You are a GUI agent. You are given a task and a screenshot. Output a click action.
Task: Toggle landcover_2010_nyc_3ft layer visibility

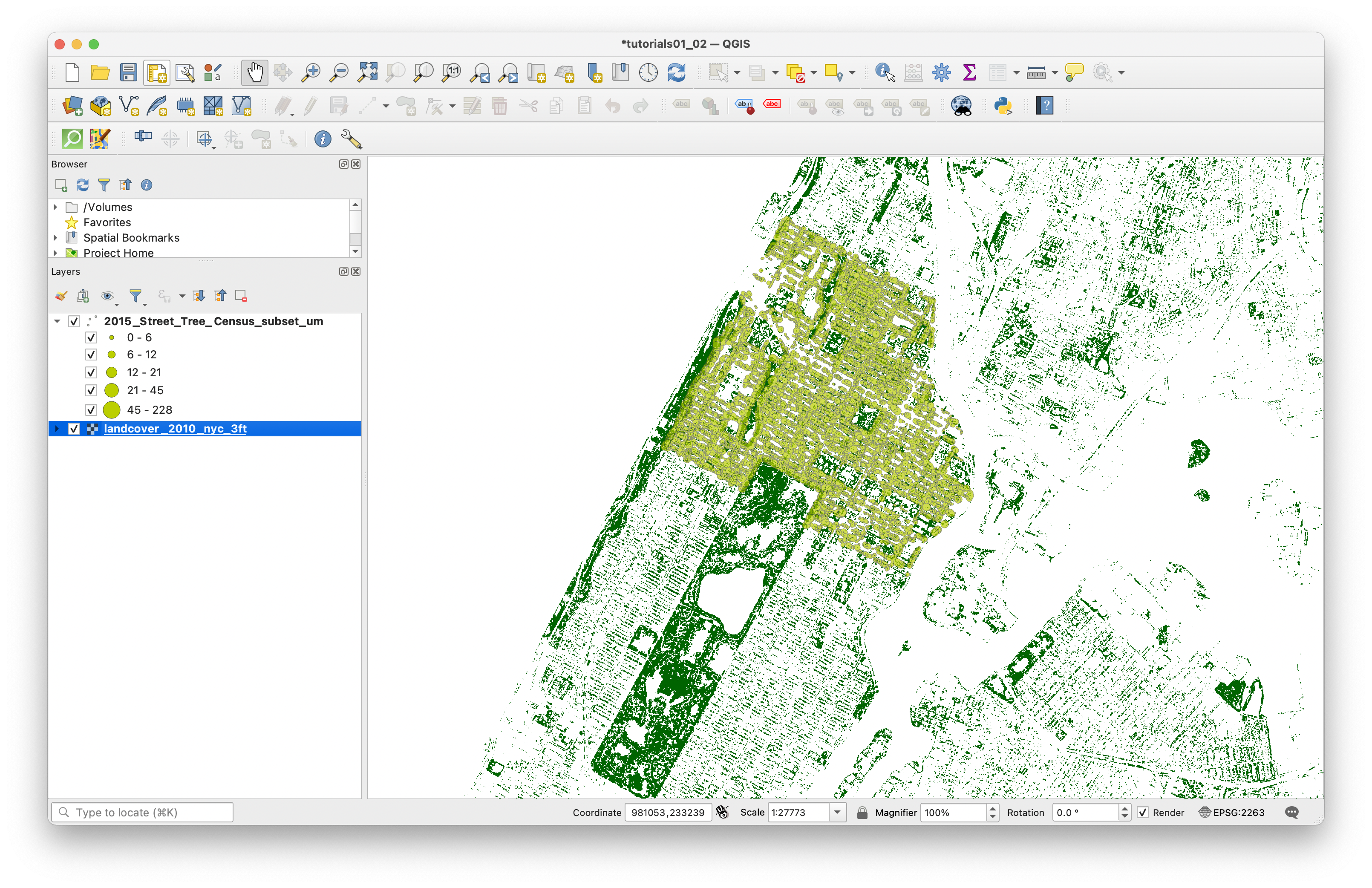click(x=74, y=429)
